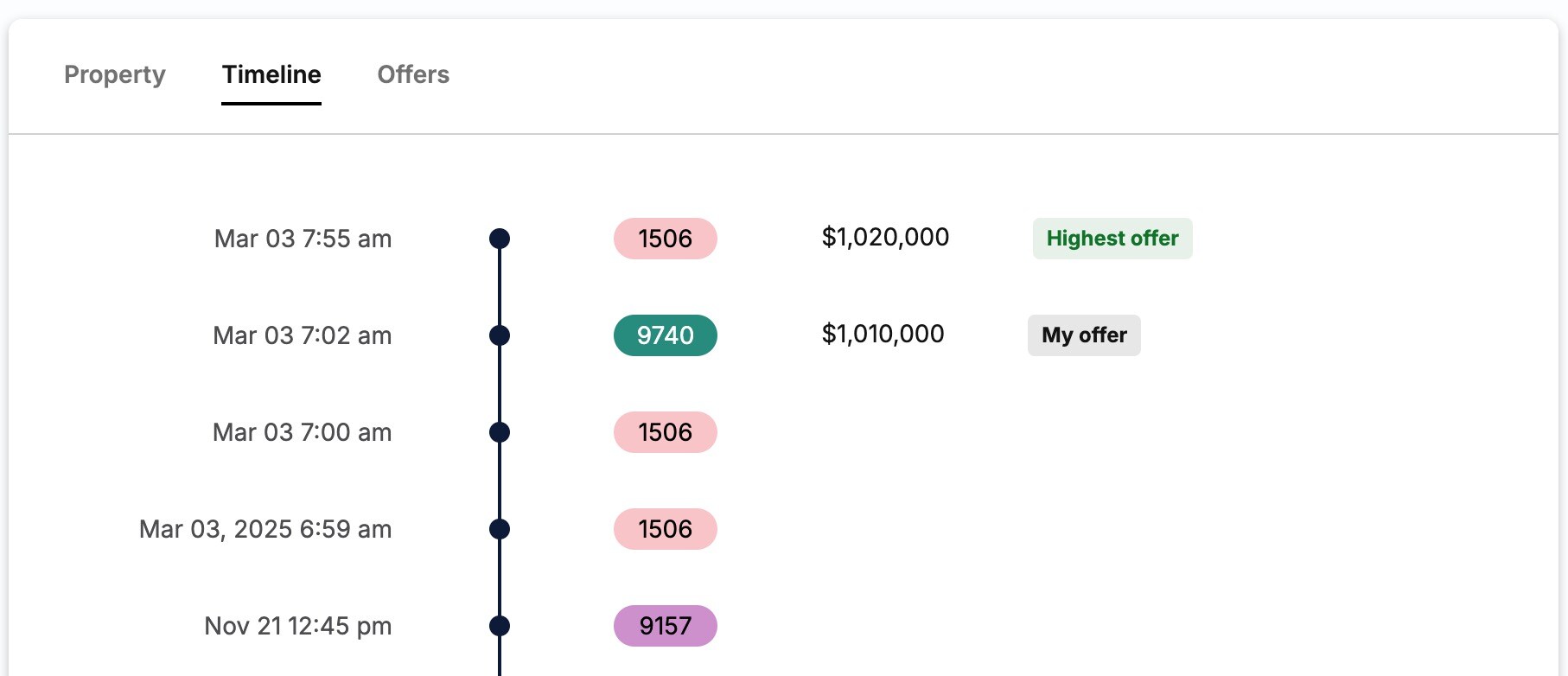Switch to the Offers tab
The height and width of the screenshot is (676, 1568).
pos(413,75)
